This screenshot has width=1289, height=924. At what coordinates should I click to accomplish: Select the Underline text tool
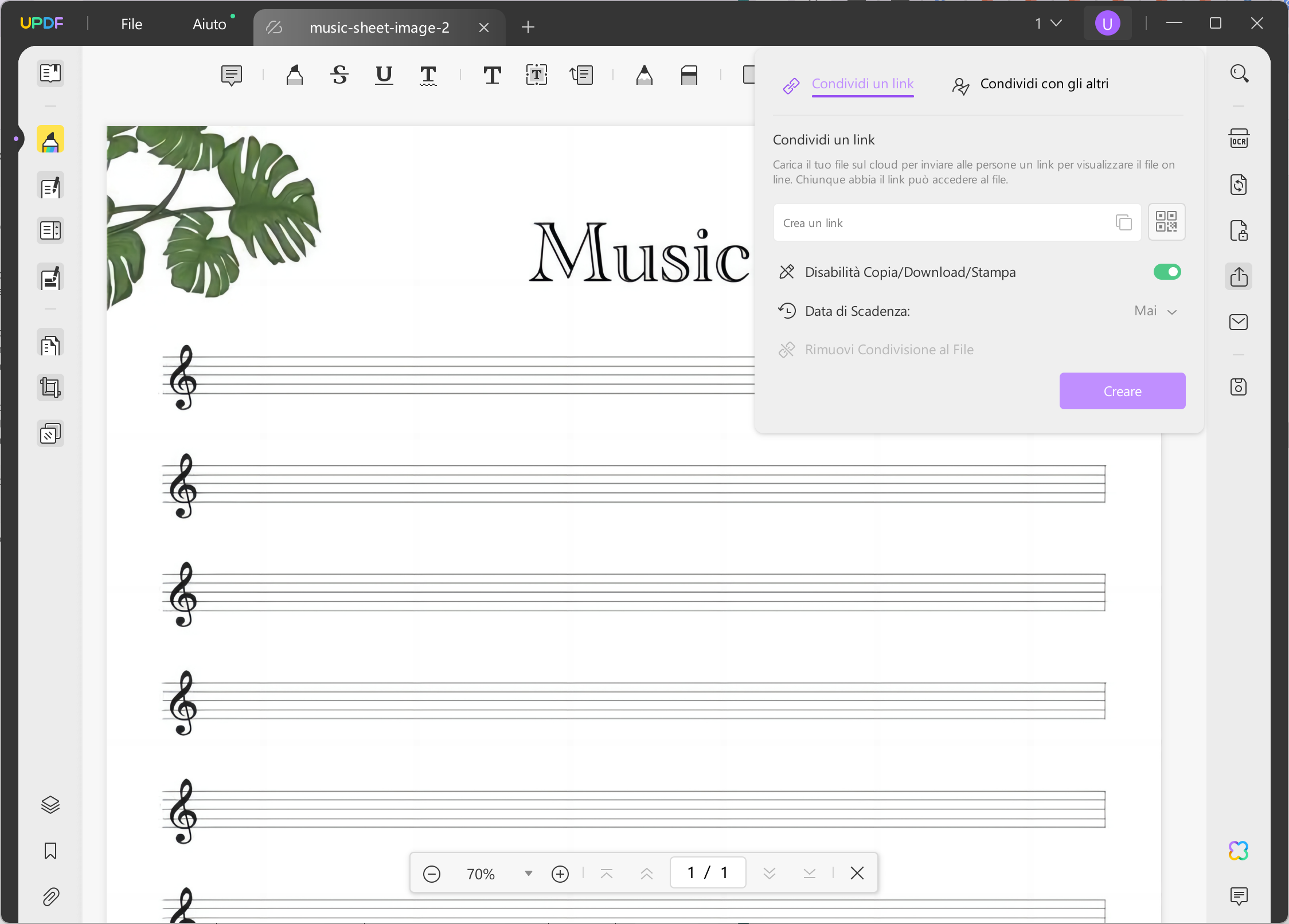(384, 75)
